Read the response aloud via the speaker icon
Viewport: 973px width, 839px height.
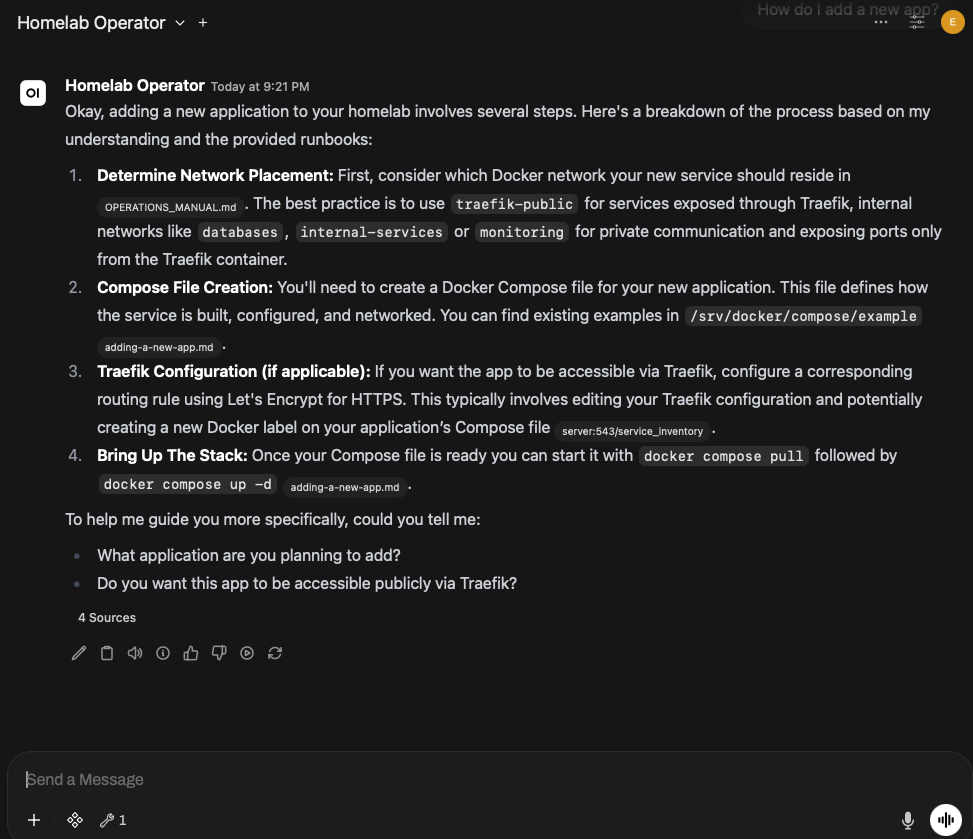pos(135,653)
